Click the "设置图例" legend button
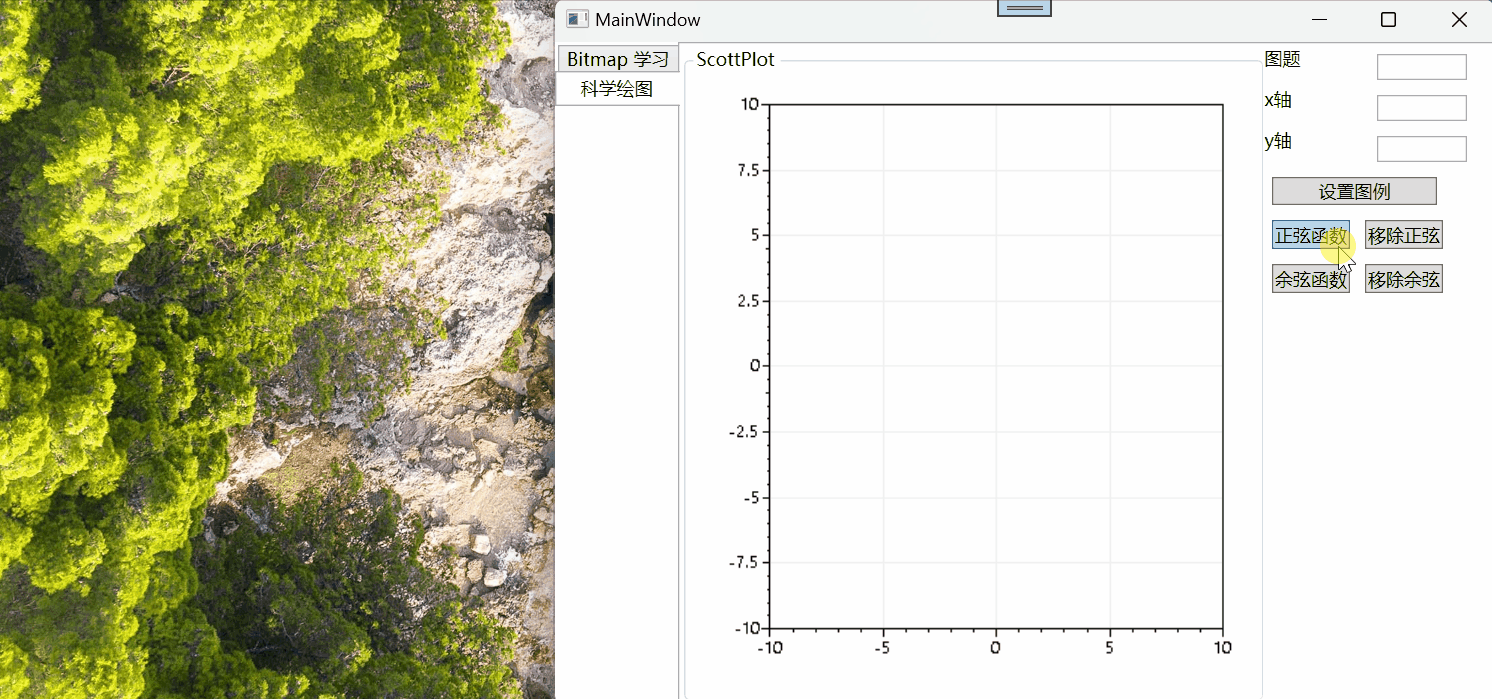Screen dimensions: 1492x699 (1353, 190)
